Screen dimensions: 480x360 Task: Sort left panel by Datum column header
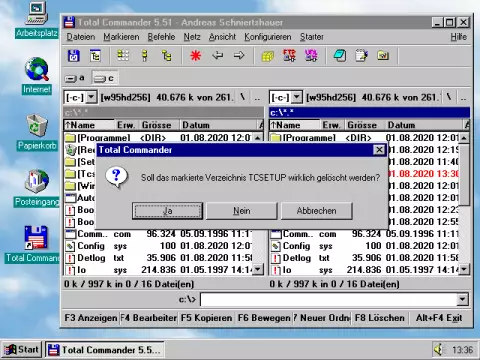coord(218,125)
